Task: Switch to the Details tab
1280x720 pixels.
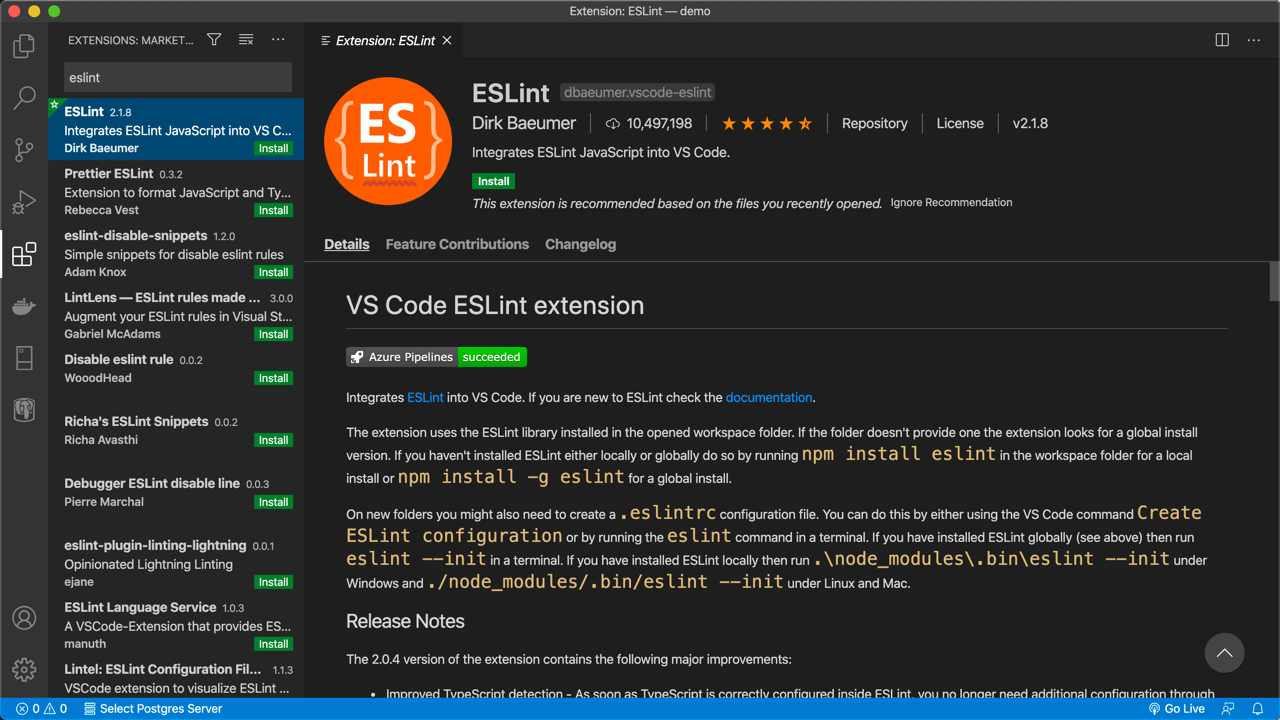Action: click(347, 244)
